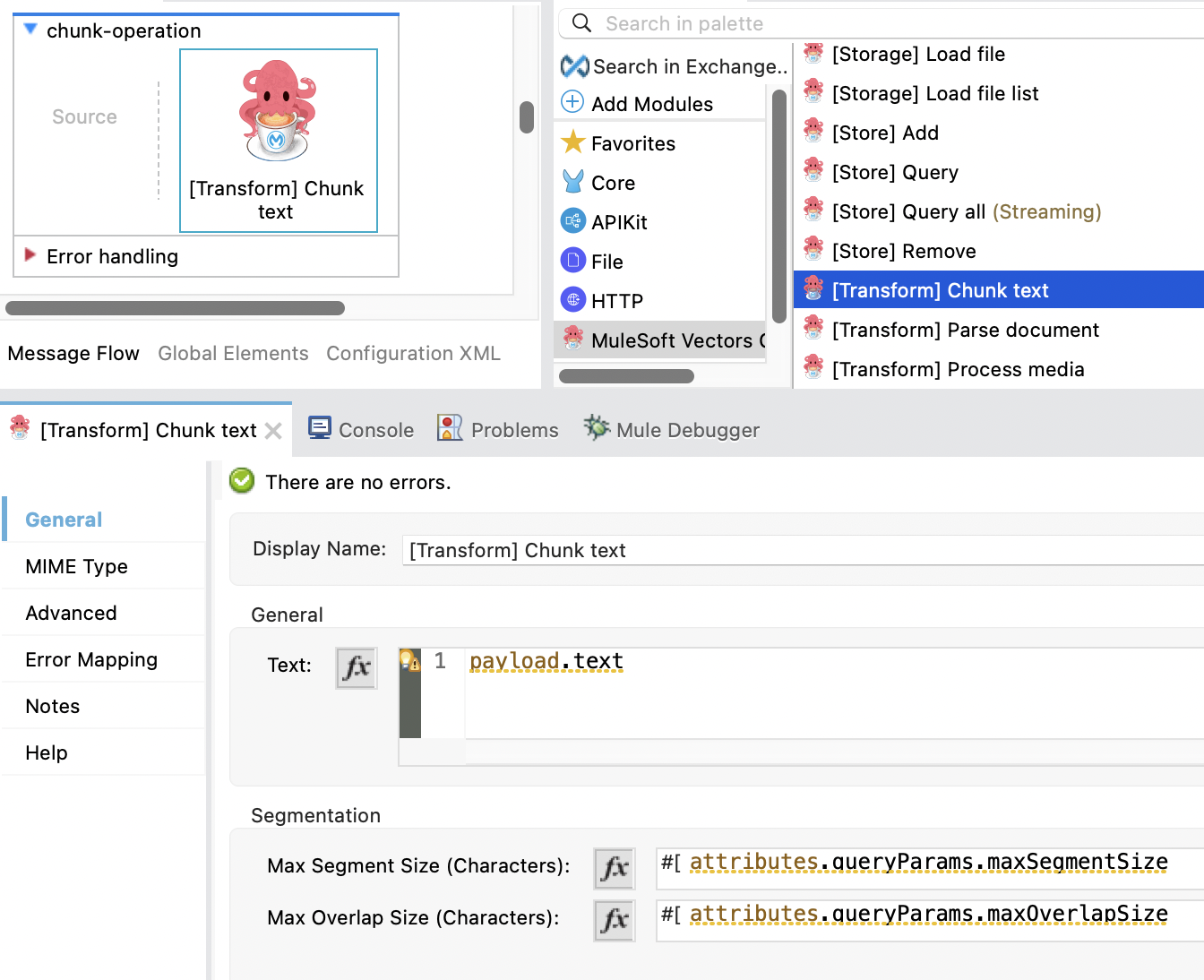
Task: Click the [Transform] Process media icon
Action: [813, 367]
